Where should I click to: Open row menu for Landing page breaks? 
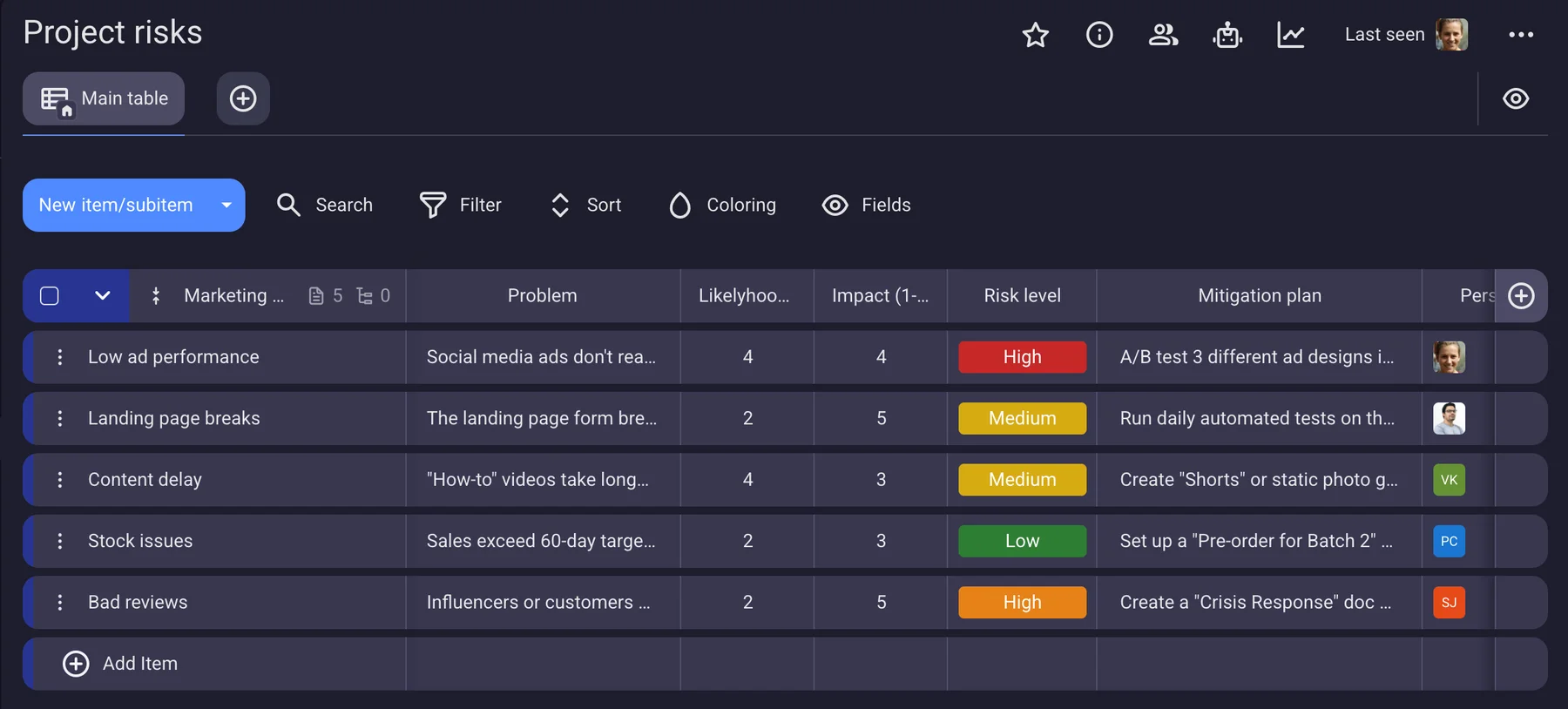(60, 419)
